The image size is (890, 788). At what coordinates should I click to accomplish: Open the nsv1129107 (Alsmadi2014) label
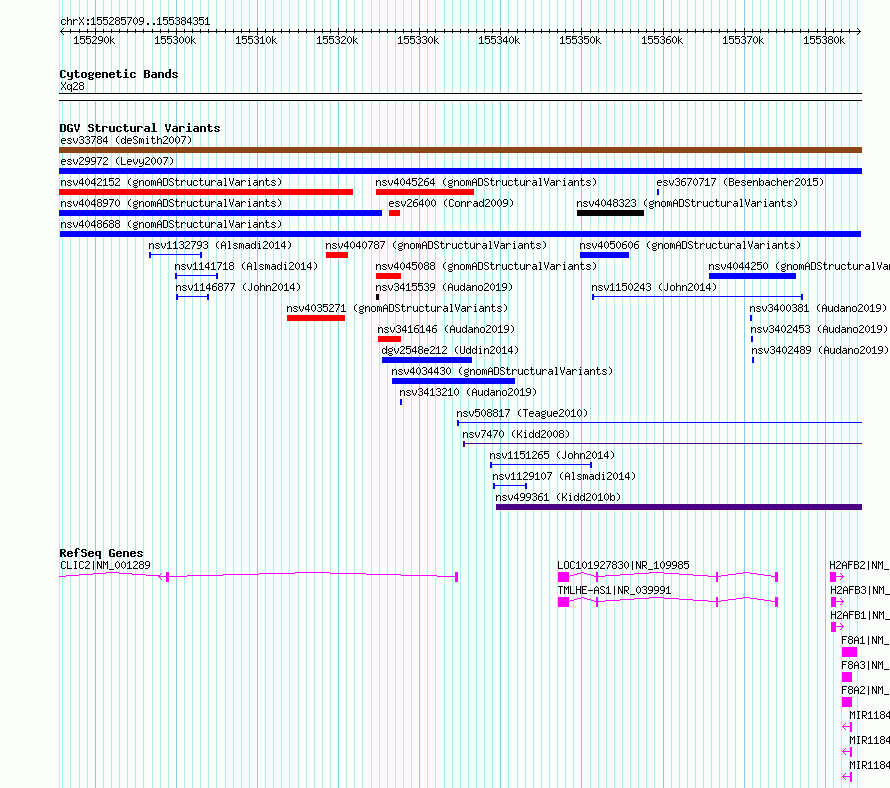coord(564,476)
